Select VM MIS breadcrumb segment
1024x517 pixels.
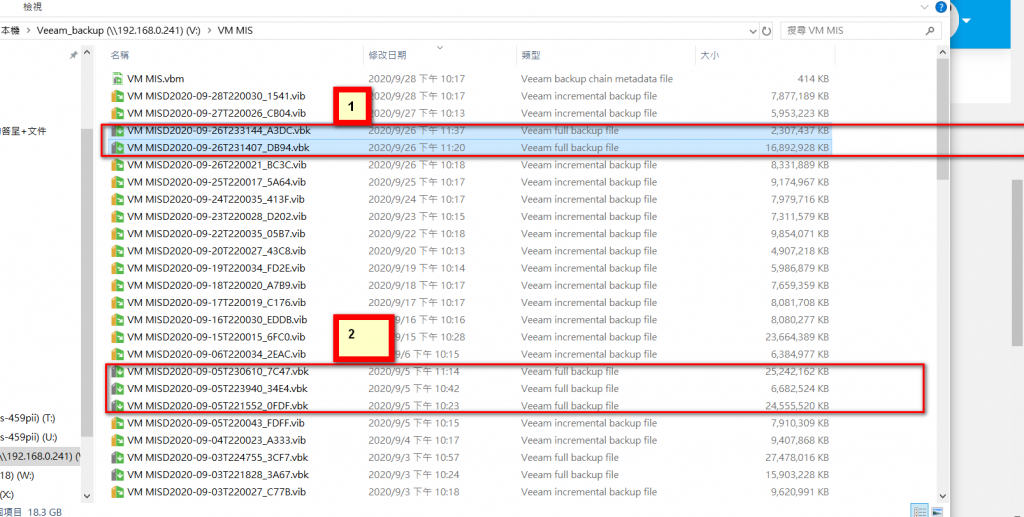pos(235,31)
